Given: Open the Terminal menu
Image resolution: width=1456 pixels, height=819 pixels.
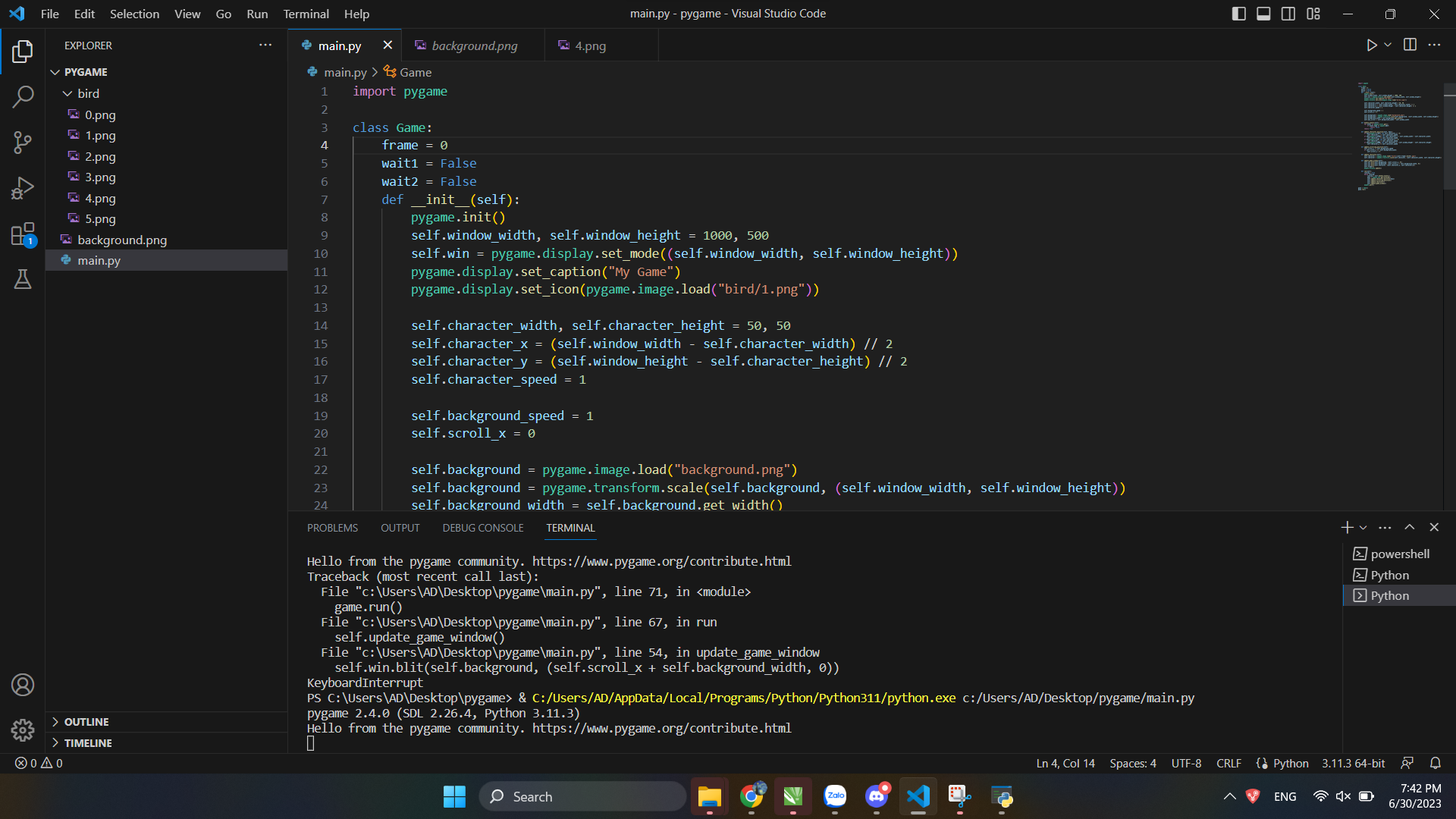Looking at the screenshot, I should click(x=306, y=14).
